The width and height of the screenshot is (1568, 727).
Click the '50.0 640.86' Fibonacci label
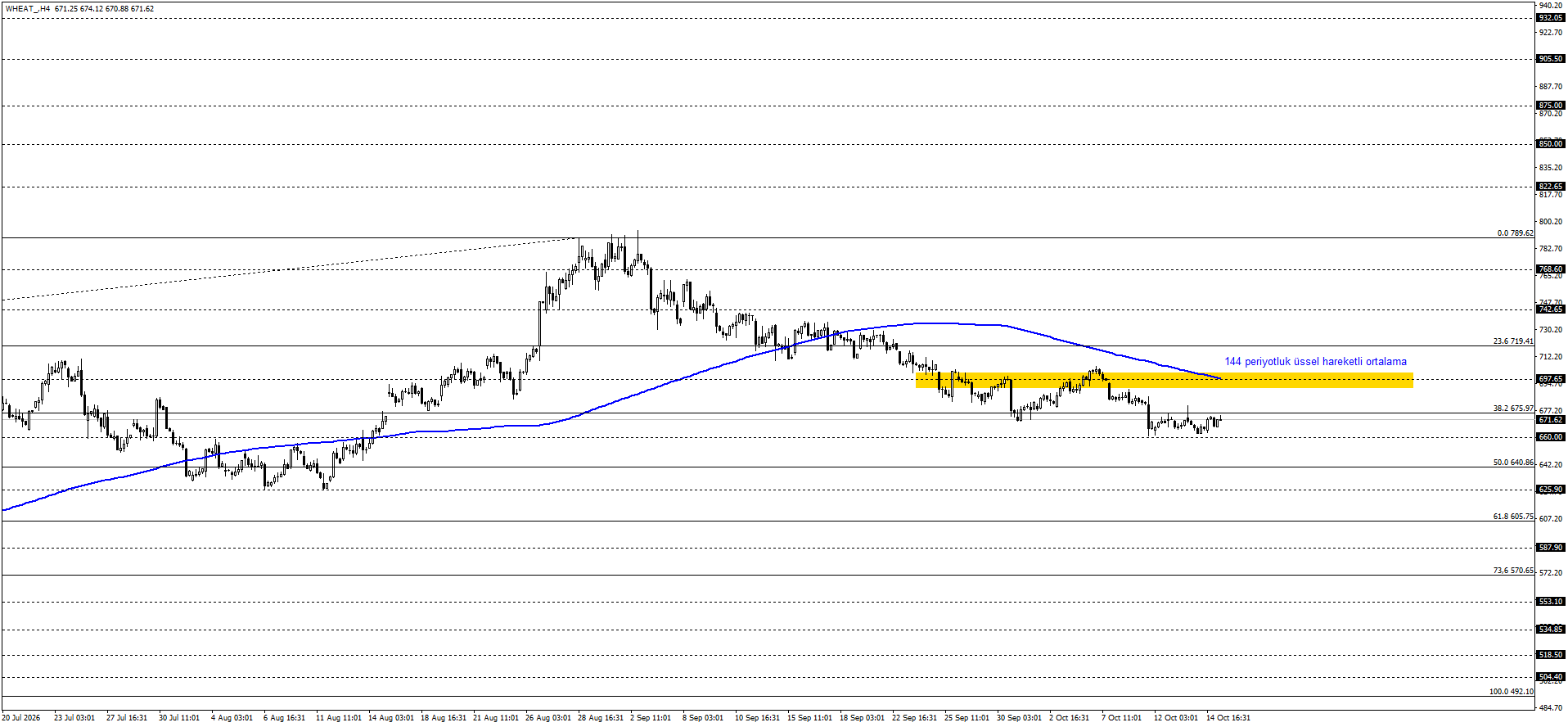pyautogui.click(x=1513, y=463)
